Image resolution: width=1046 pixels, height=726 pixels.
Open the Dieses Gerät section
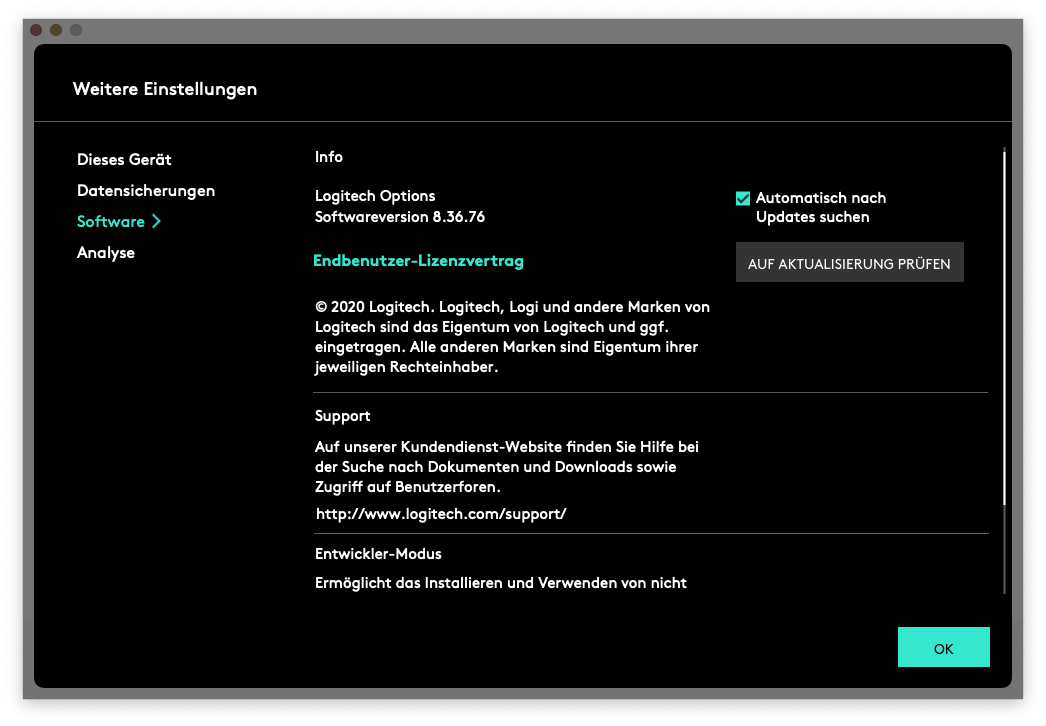124,159
